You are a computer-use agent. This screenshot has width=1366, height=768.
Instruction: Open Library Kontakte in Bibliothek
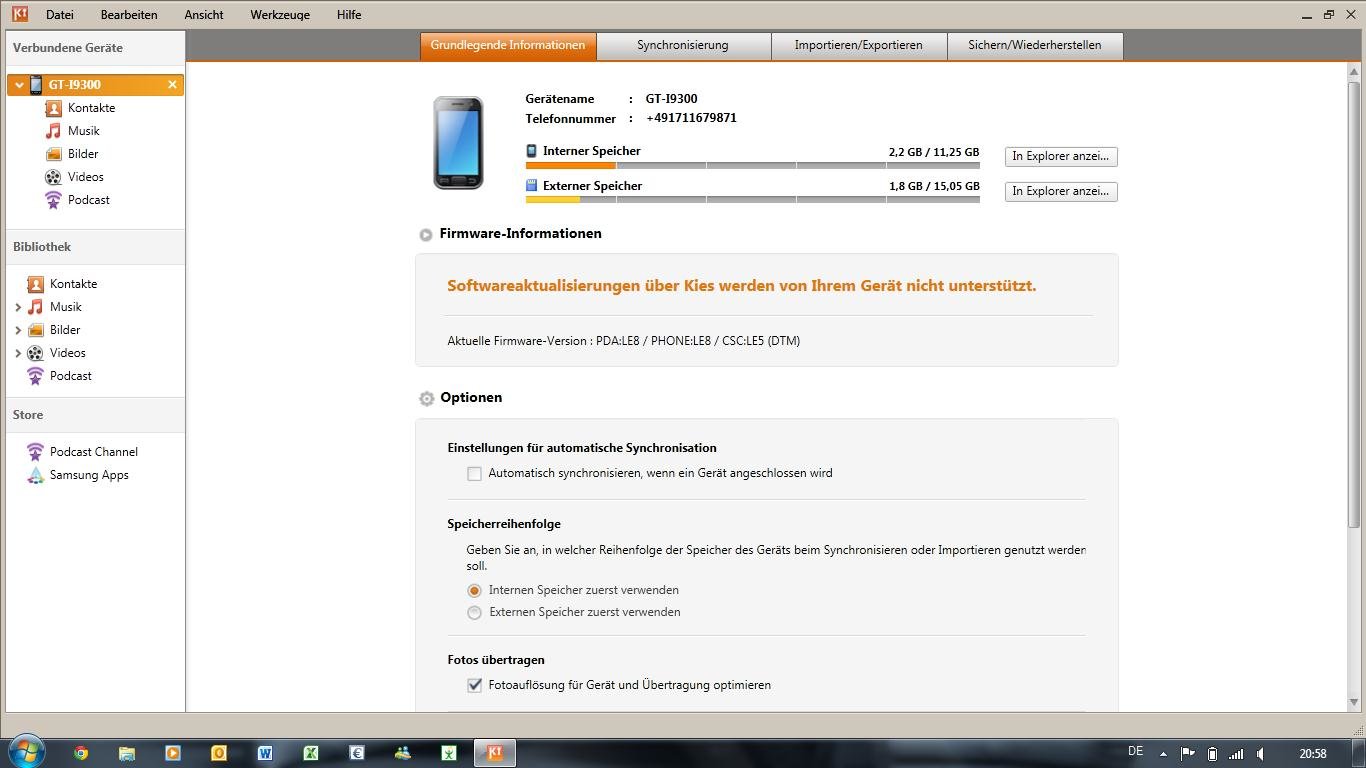tap(73, 284)
